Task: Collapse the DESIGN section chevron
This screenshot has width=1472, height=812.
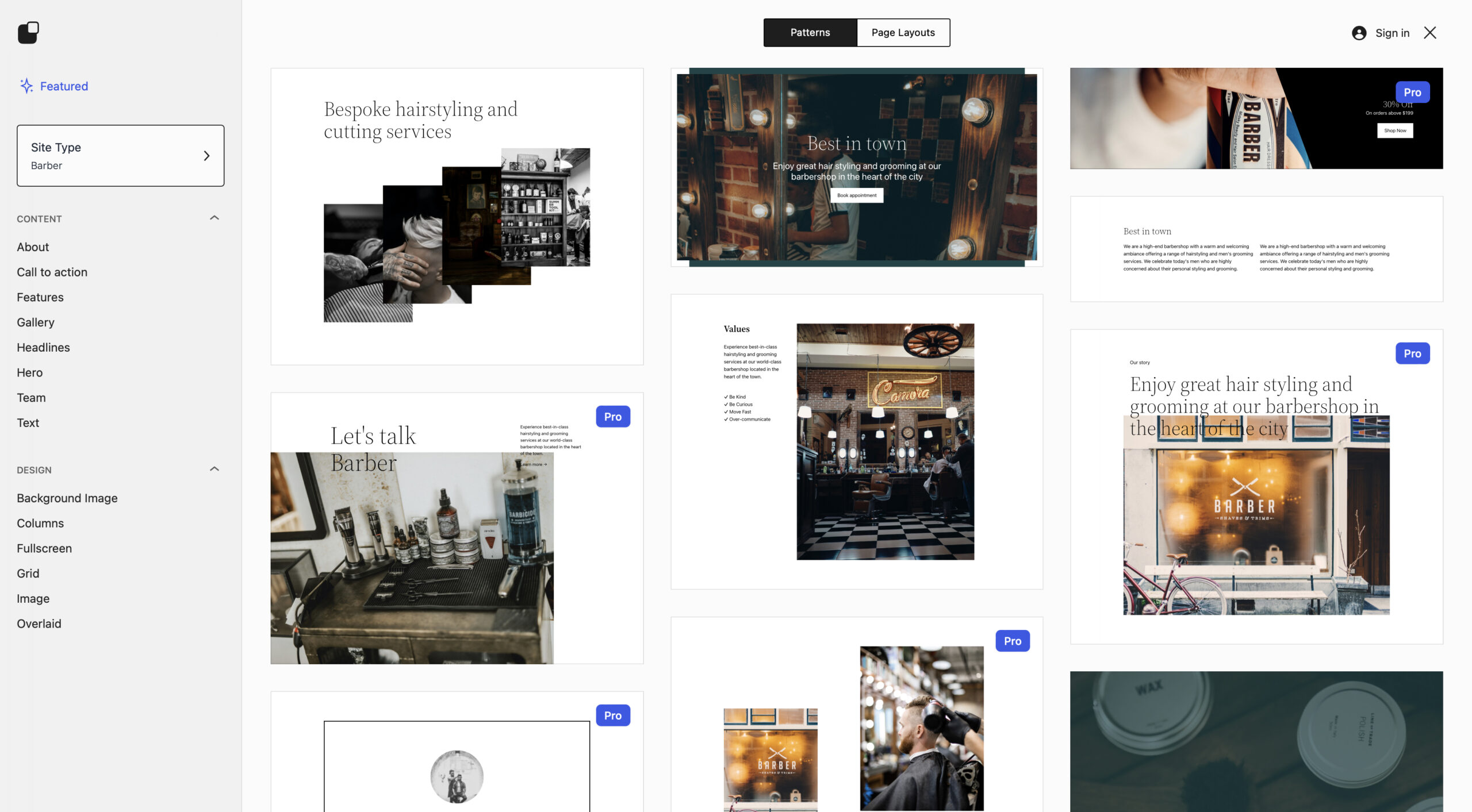Action: (x=214, y=469)
